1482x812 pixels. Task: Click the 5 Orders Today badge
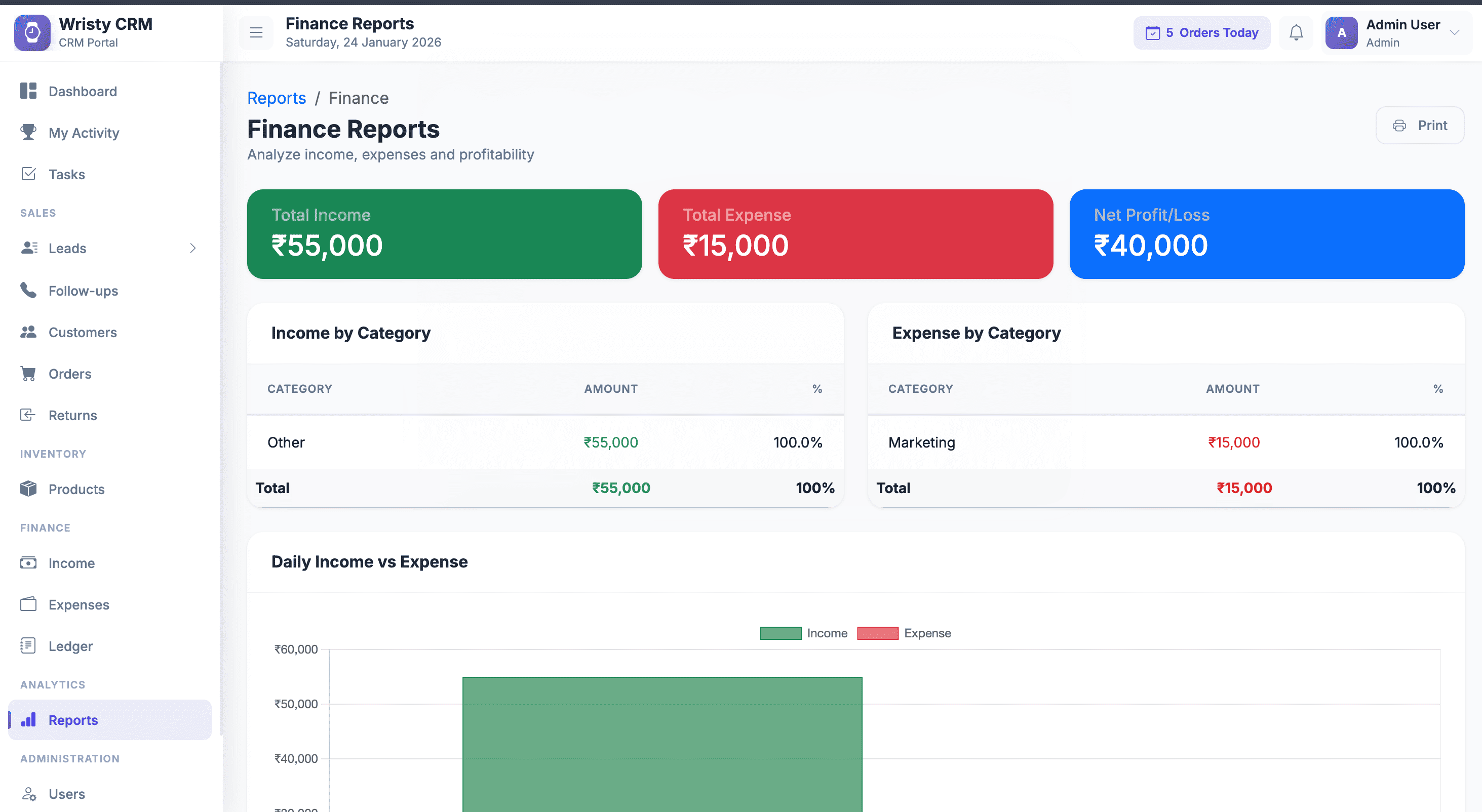(1201, 33)
